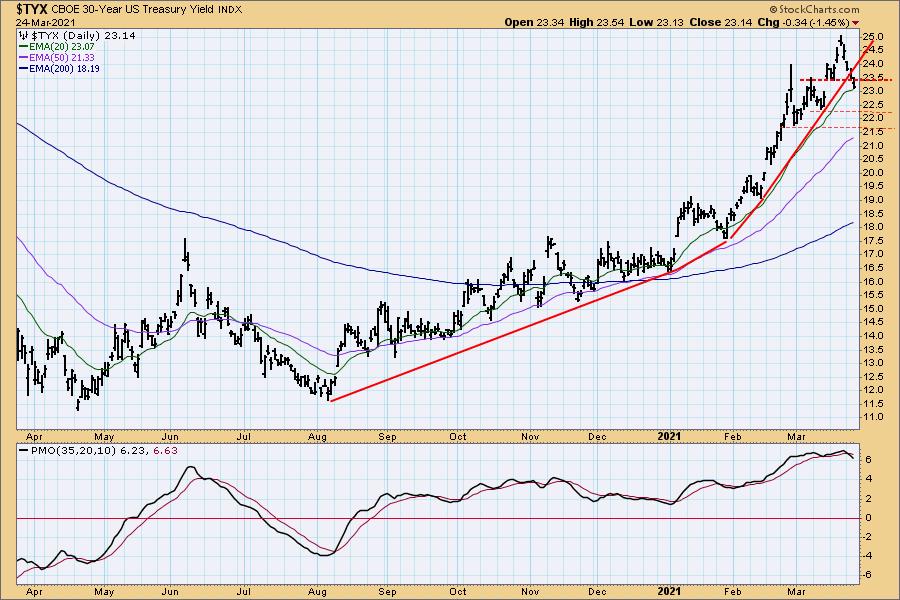The height and width of the screenshot is (600, 900).
Task: Click the Nov label on time axis
Action: coord(531,437)
